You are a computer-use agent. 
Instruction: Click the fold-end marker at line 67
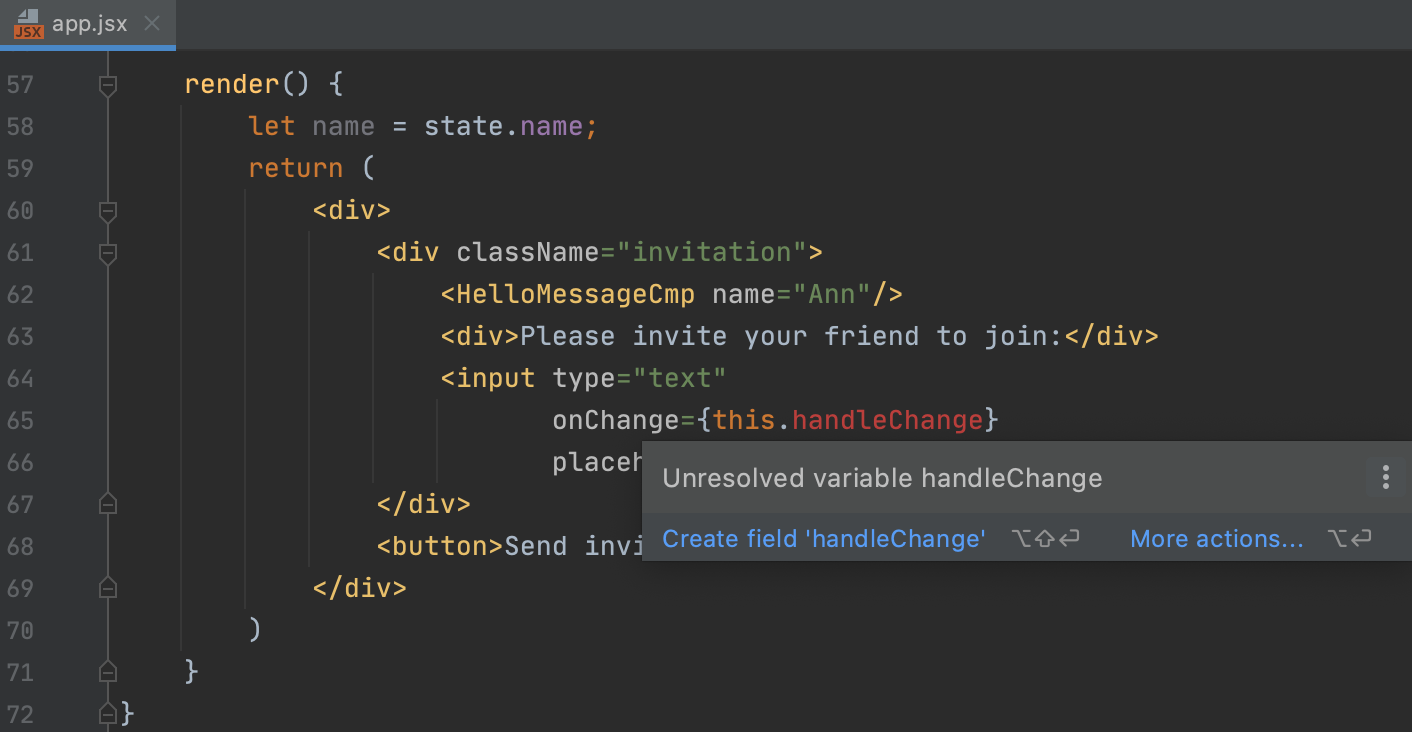coord(107,504)
